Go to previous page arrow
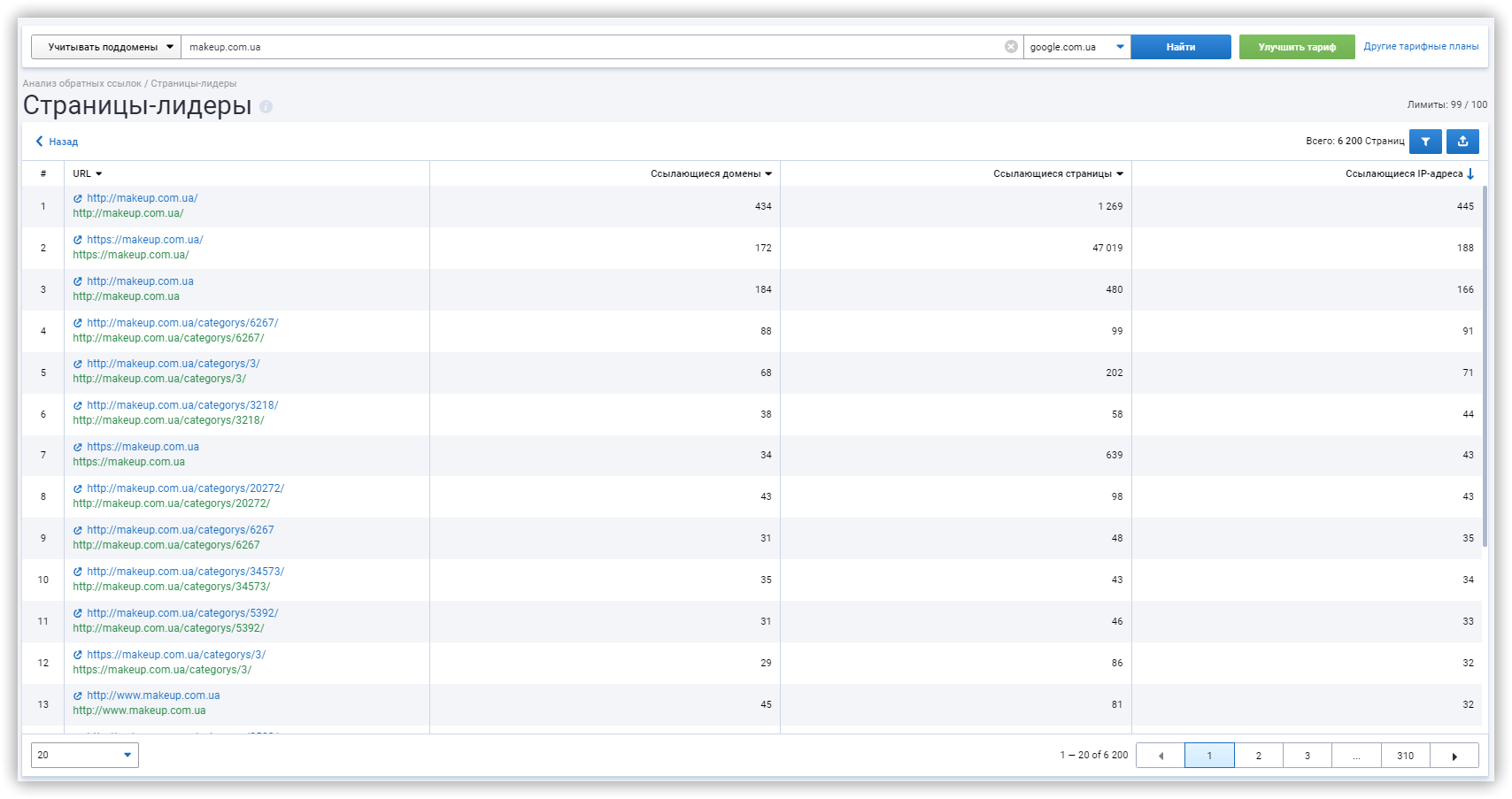Image resolution: width=1512 pixels, height=799 pixels. click(1161, 756)
